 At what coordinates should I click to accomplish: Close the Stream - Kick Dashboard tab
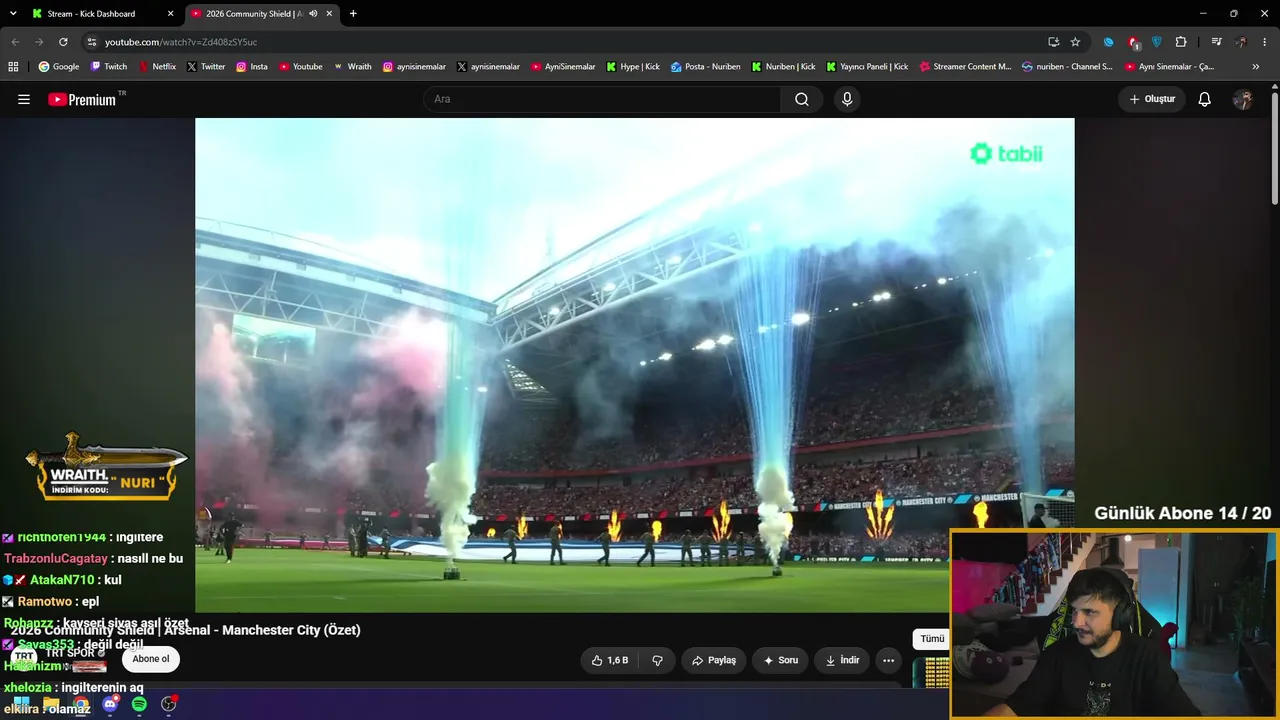tap(170, 14)
